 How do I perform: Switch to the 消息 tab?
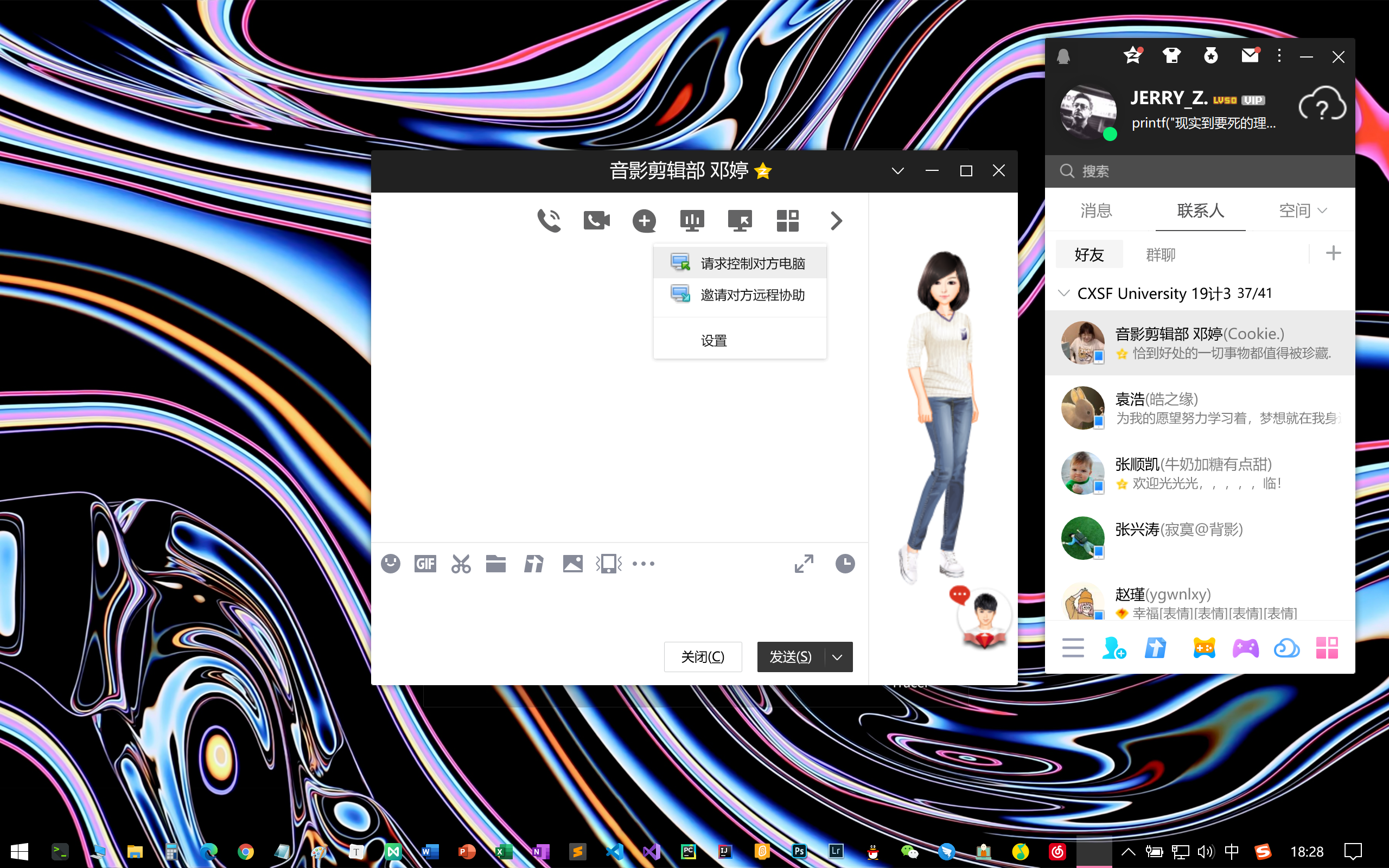[x=1096, y=210]
